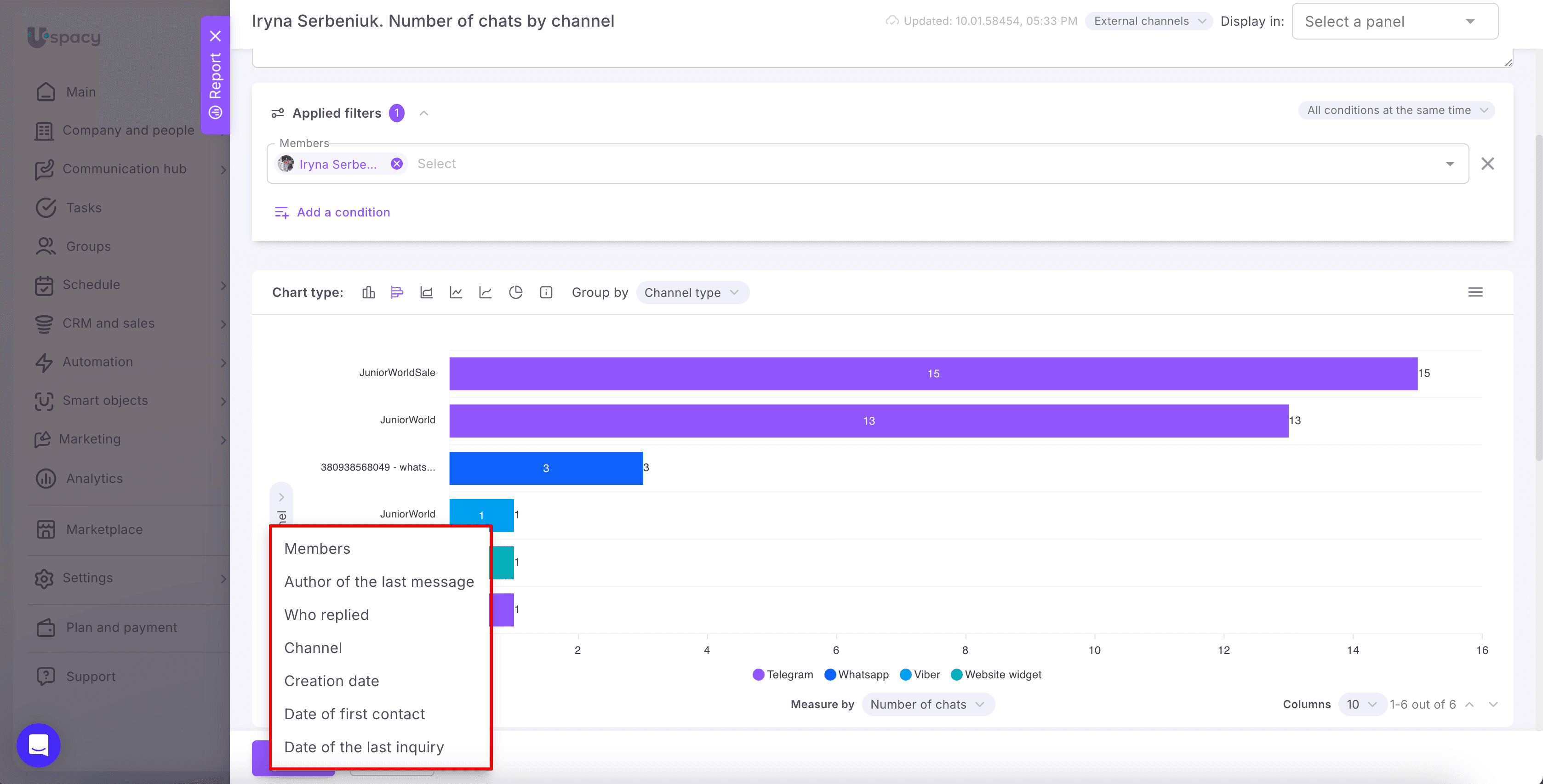Expand the Select a panel dropdown
The width and height of the screenshot is (1543, 784).
[1395, 22]
